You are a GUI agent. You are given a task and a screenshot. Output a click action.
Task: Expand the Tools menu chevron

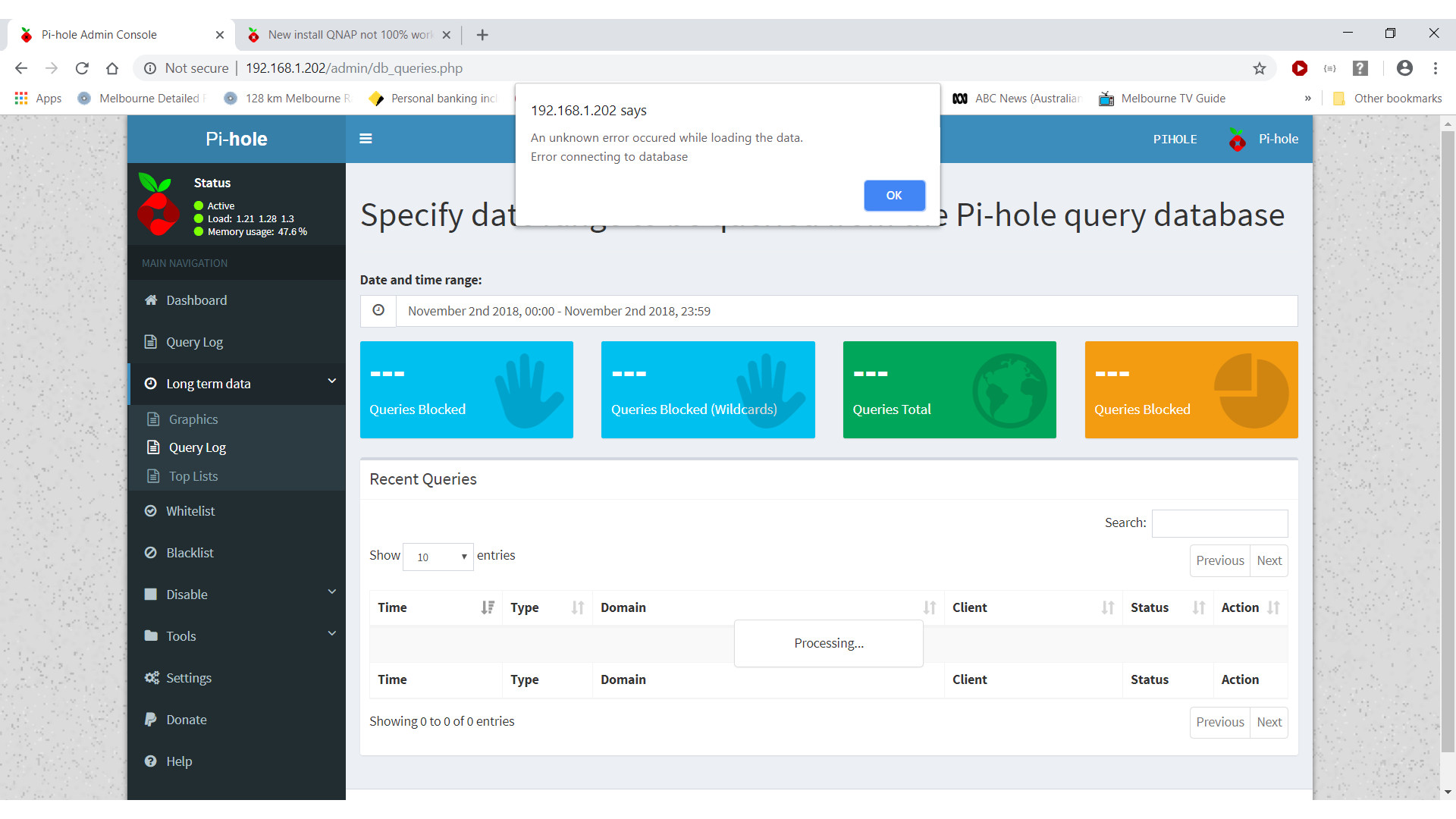(x=331, y=633)
